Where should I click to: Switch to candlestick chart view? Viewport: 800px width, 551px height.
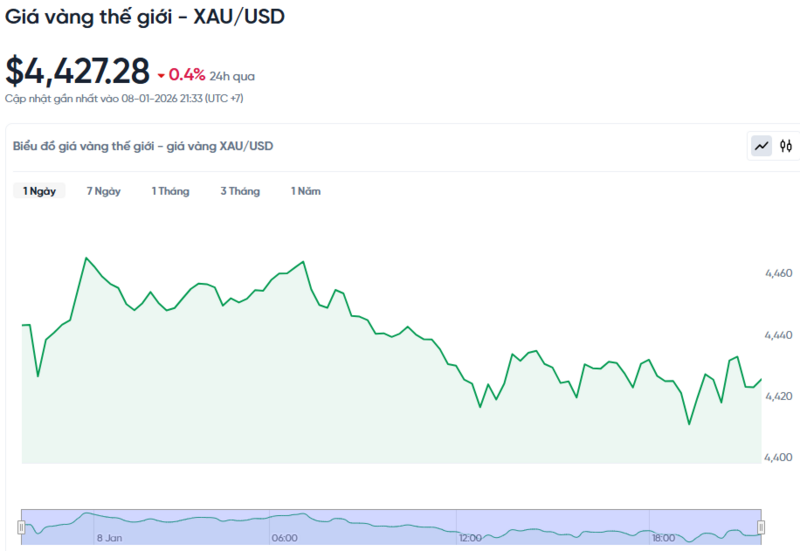[x=786, y=146]
